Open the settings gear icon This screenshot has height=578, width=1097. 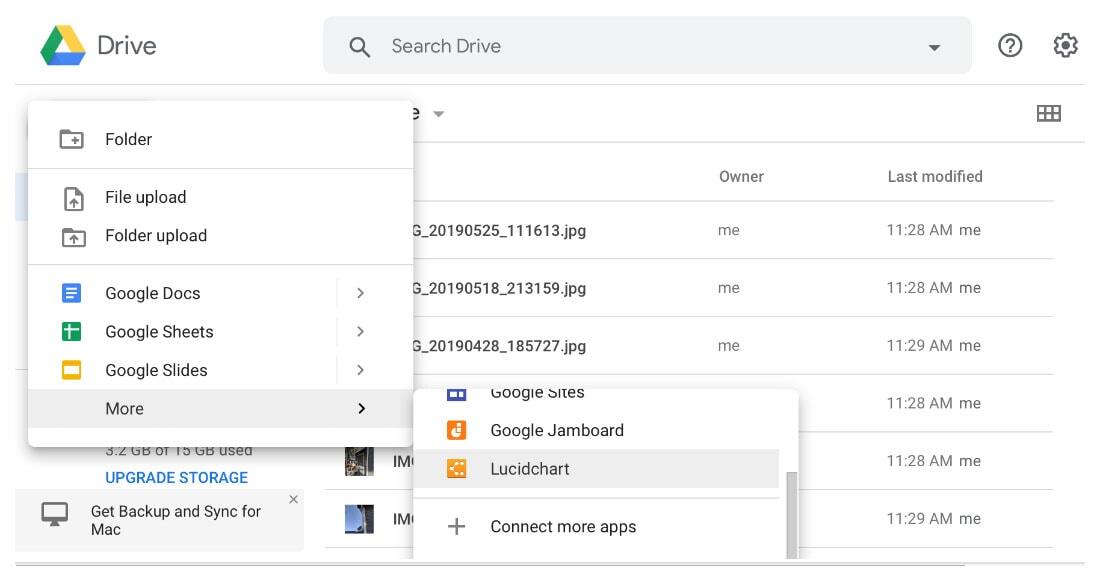click(x=1065, y=45)
